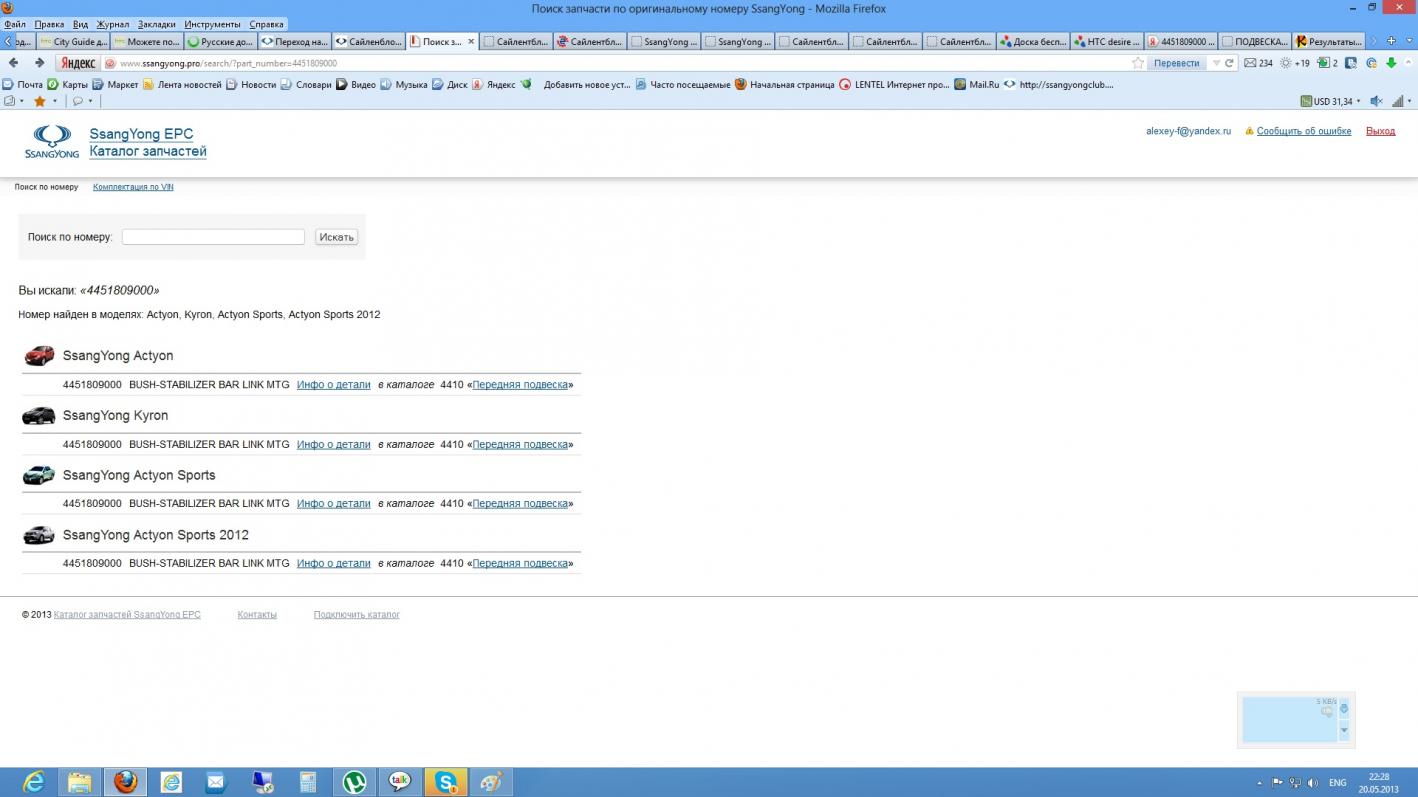Open the Лента новостей bookmark
This screenshot has height=797, width=1418.
coord(182,85)
